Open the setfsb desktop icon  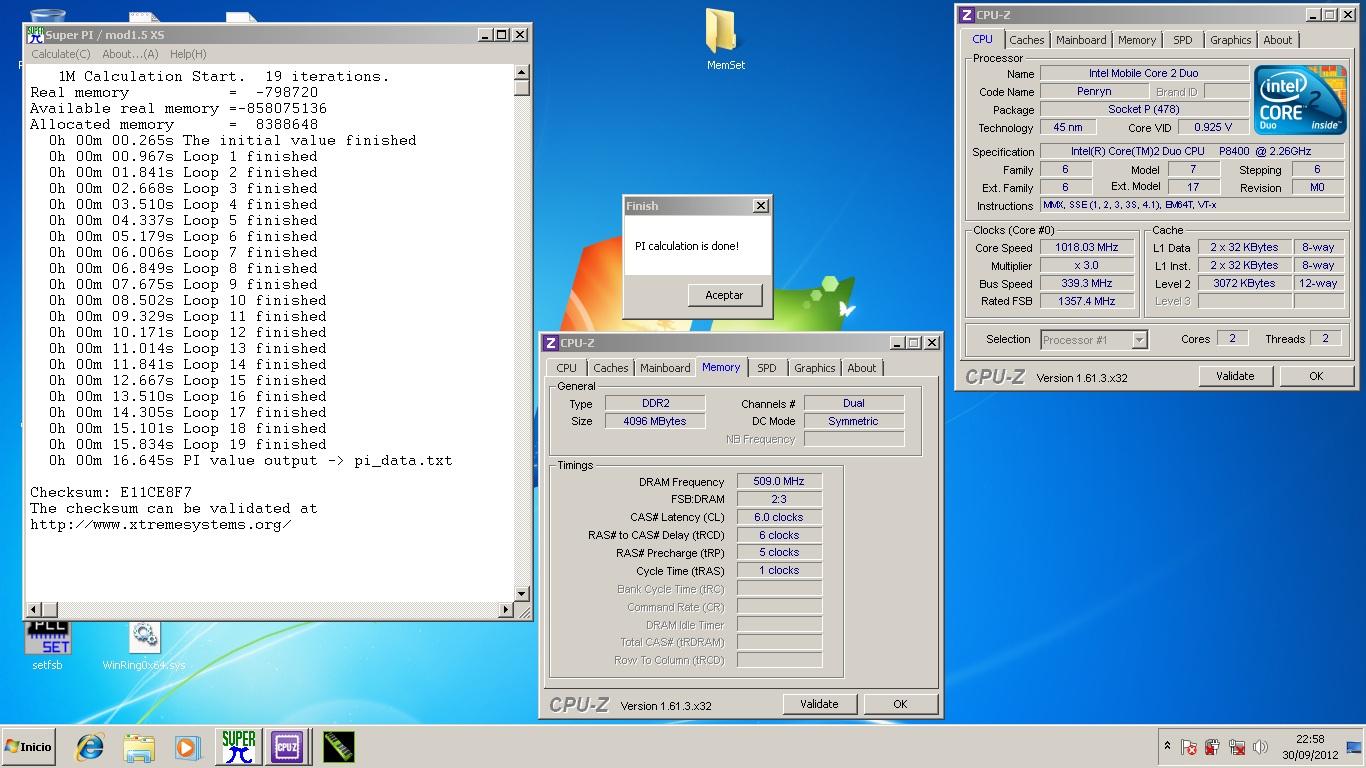pyautogui.click(x=47, y=645)
